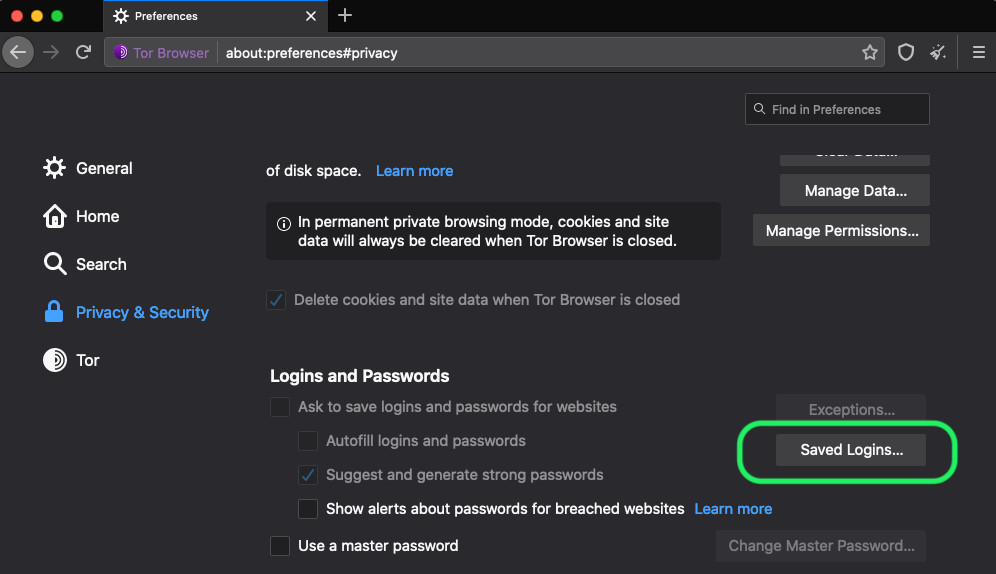Close the Preferences tab
This screenshot has height=574, width=996.
[x=311, y=16]
